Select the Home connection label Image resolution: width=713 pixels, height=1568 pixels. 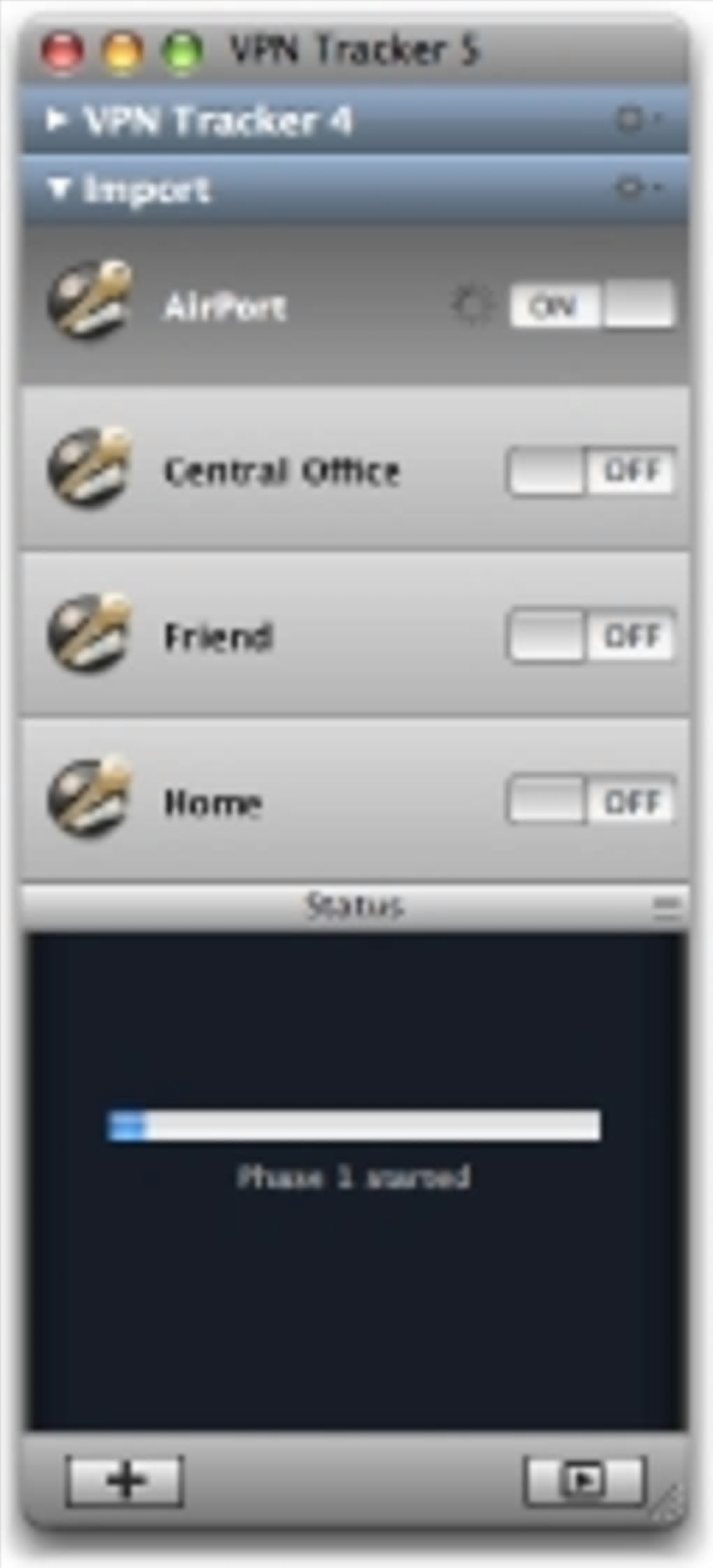(x=213, y=803)
